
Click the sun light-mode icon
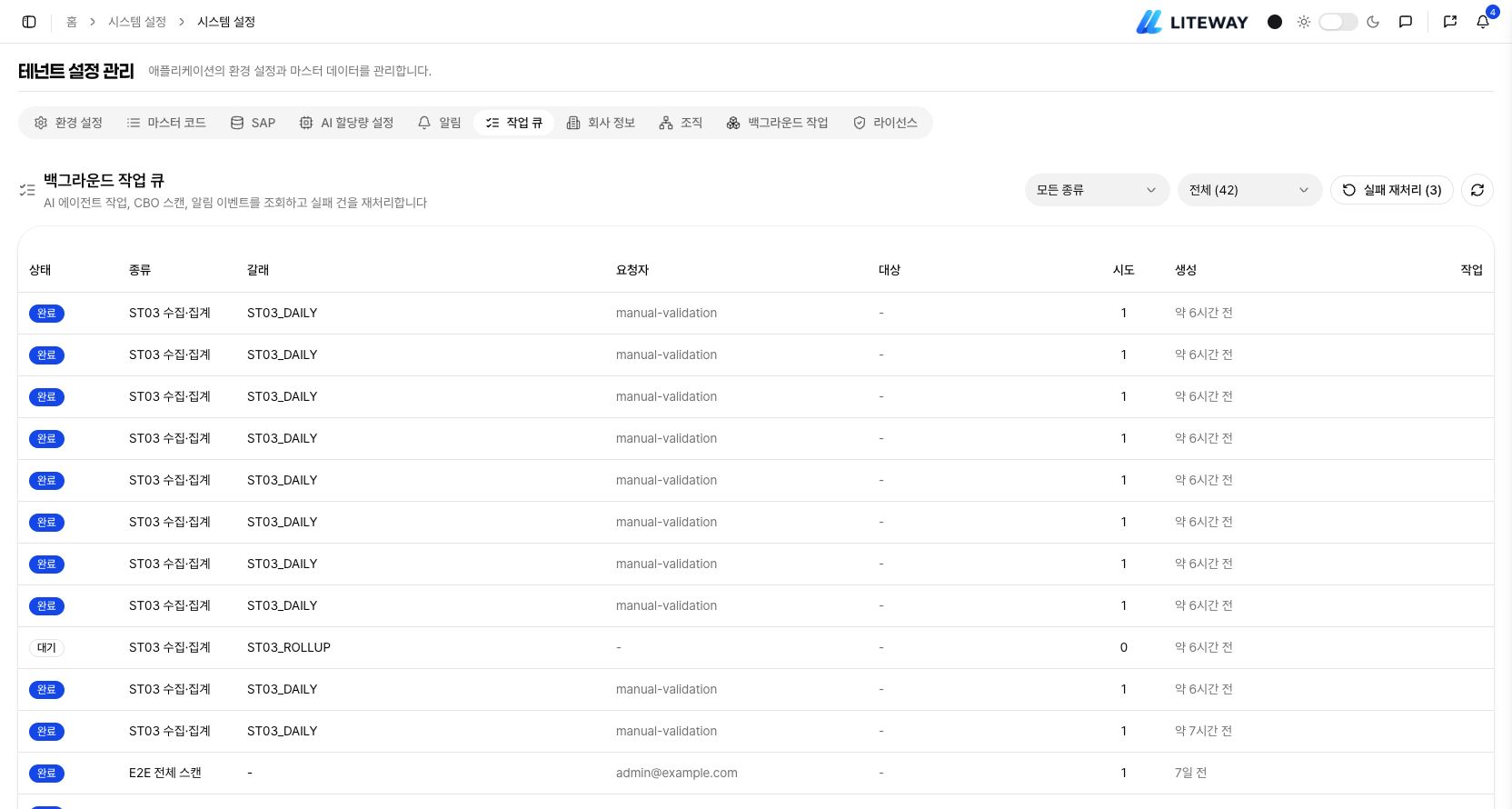(1304, 22)
